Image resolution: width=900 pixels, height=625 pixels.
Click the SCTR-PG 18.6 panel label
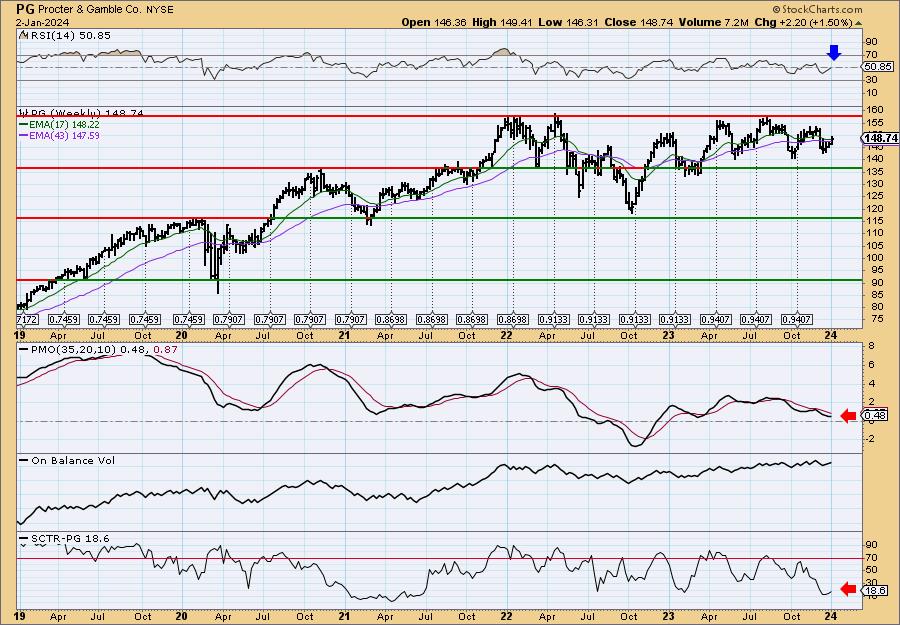click(x=70, y=538)
